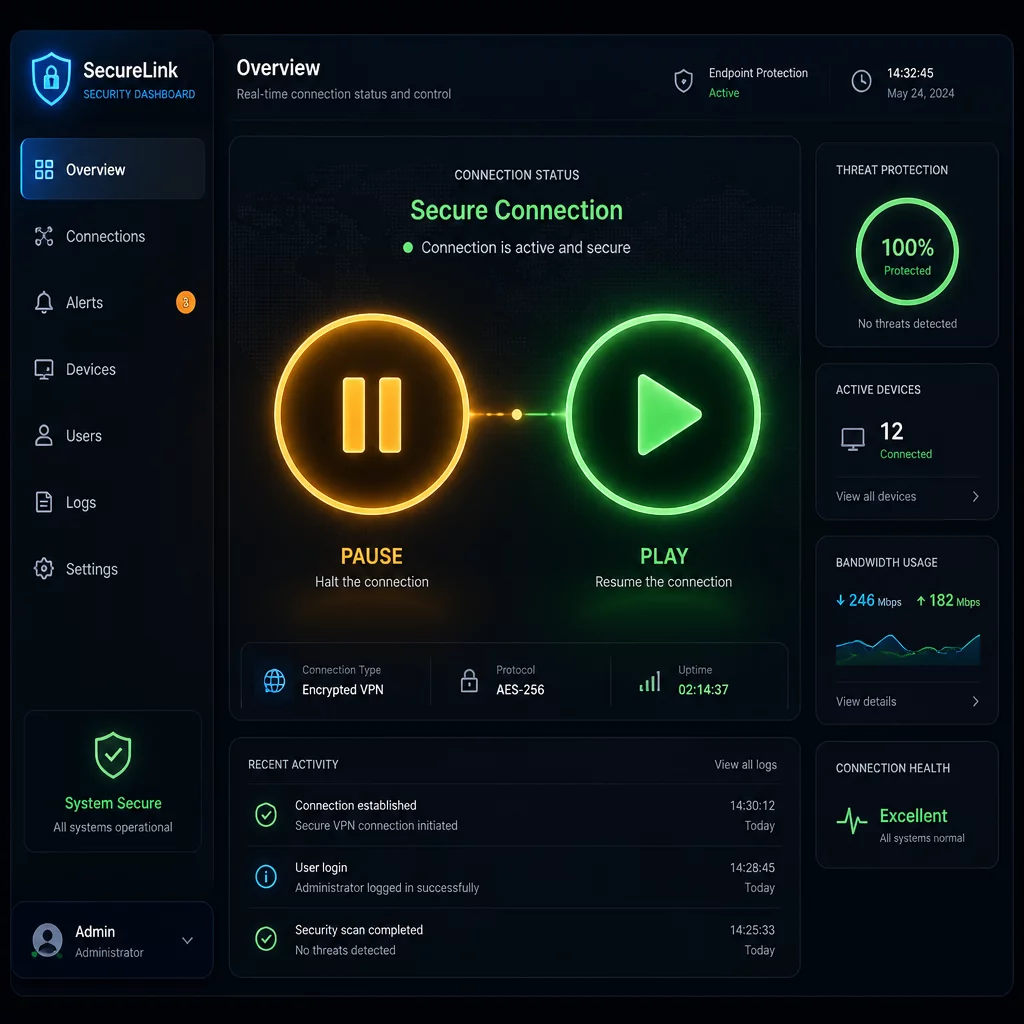Click the System Secure shield checkmark icon

point(113,755)
